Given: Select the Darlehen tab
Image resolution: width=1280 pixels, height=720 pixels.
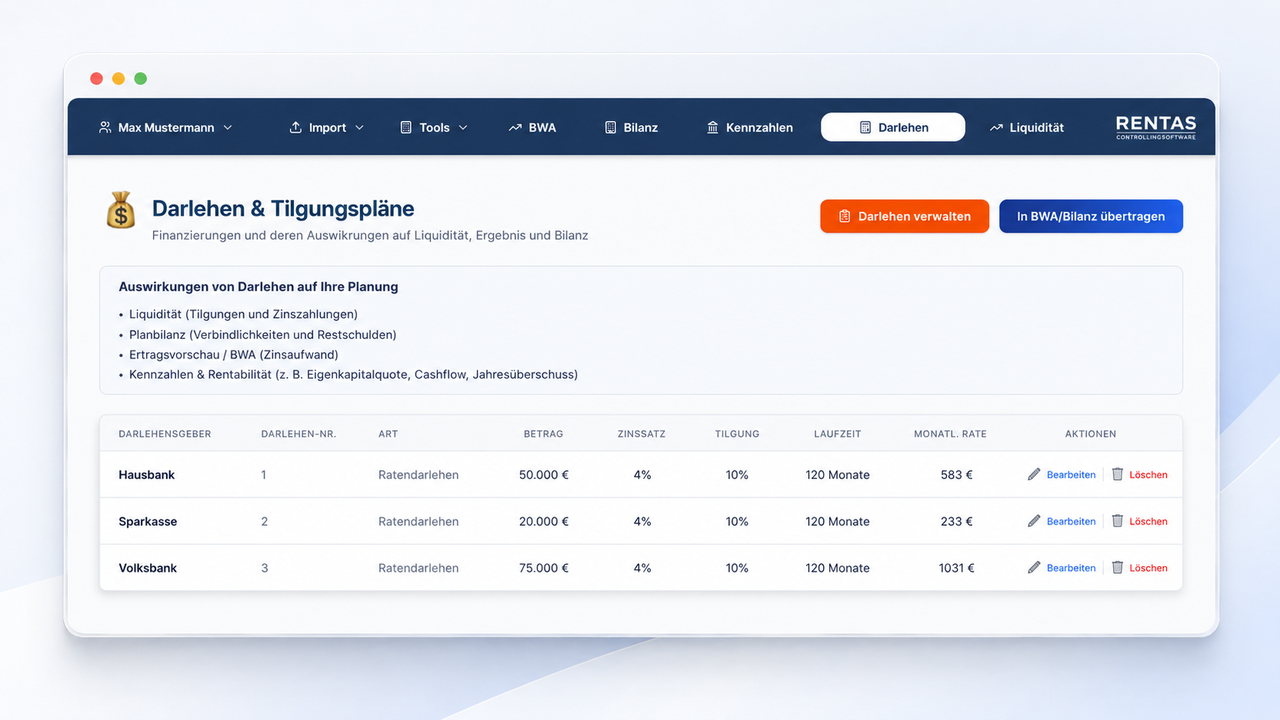Looking at the screenshot, I should click(893, 127).
